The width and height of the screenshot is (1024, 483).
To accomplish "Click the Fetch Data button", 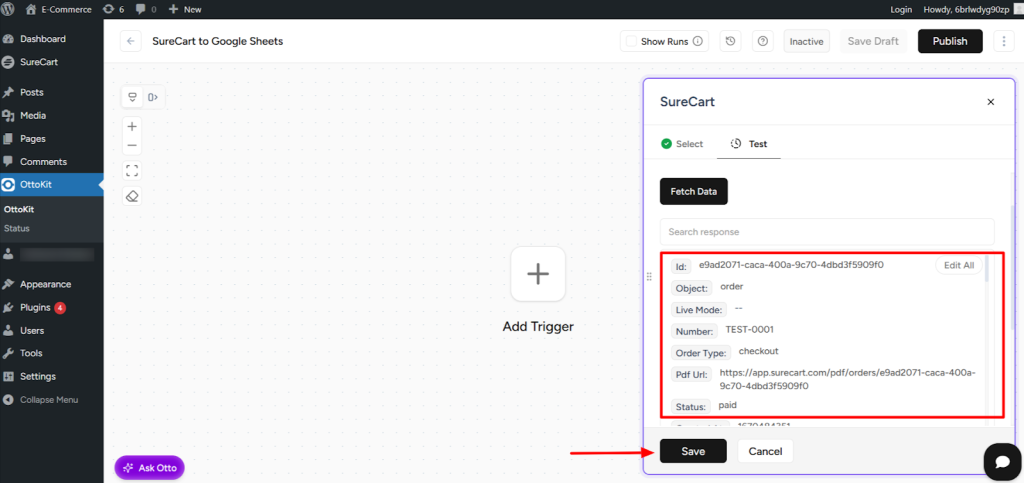I will coord(693,191).
